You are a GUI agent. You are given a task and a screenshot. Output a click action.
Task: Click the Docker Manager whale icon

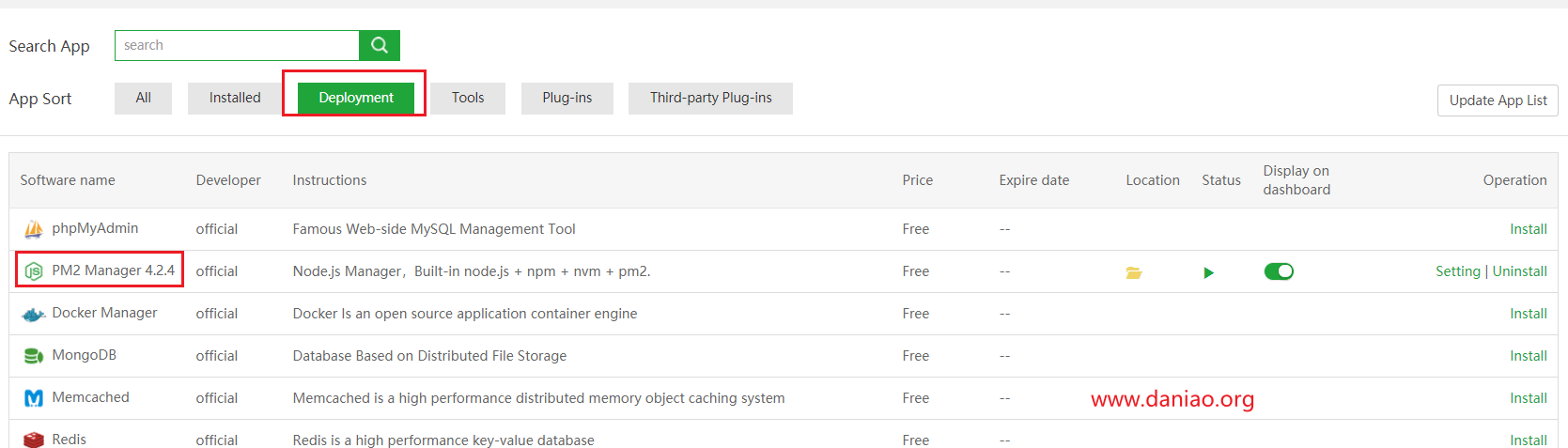[34, 314]
